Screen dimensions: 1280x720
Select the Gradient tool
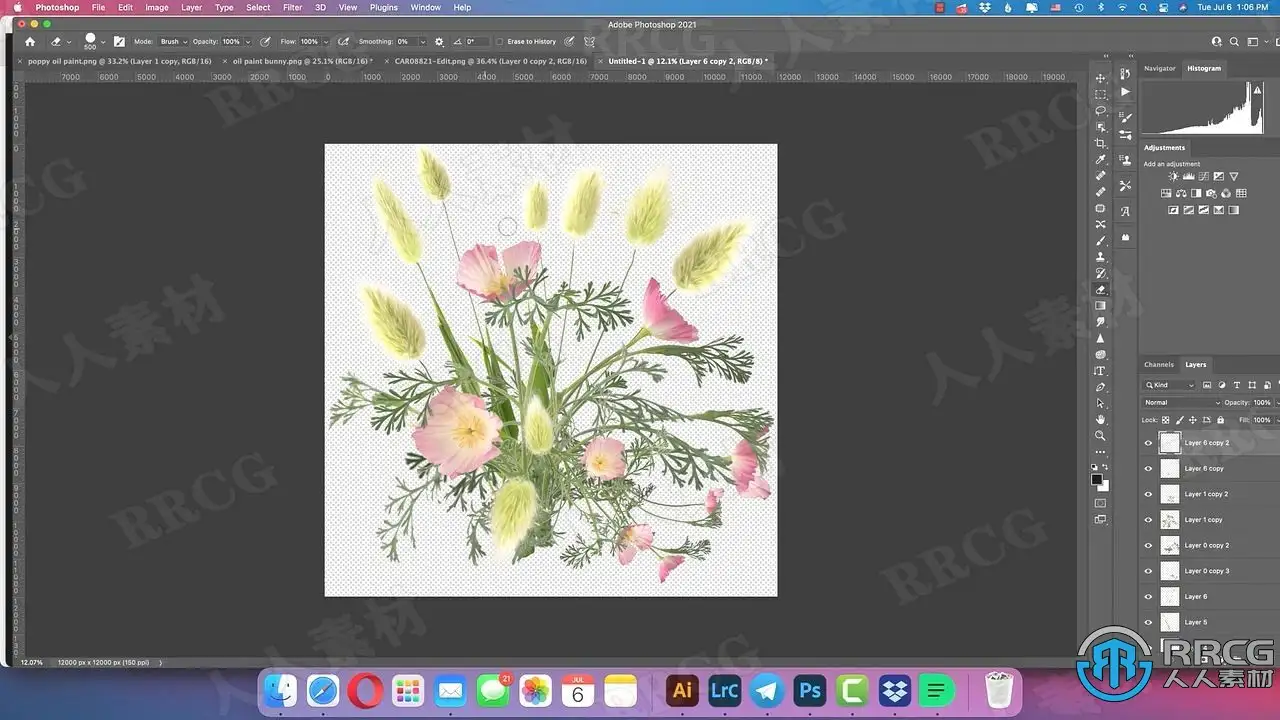[1101, 306]
